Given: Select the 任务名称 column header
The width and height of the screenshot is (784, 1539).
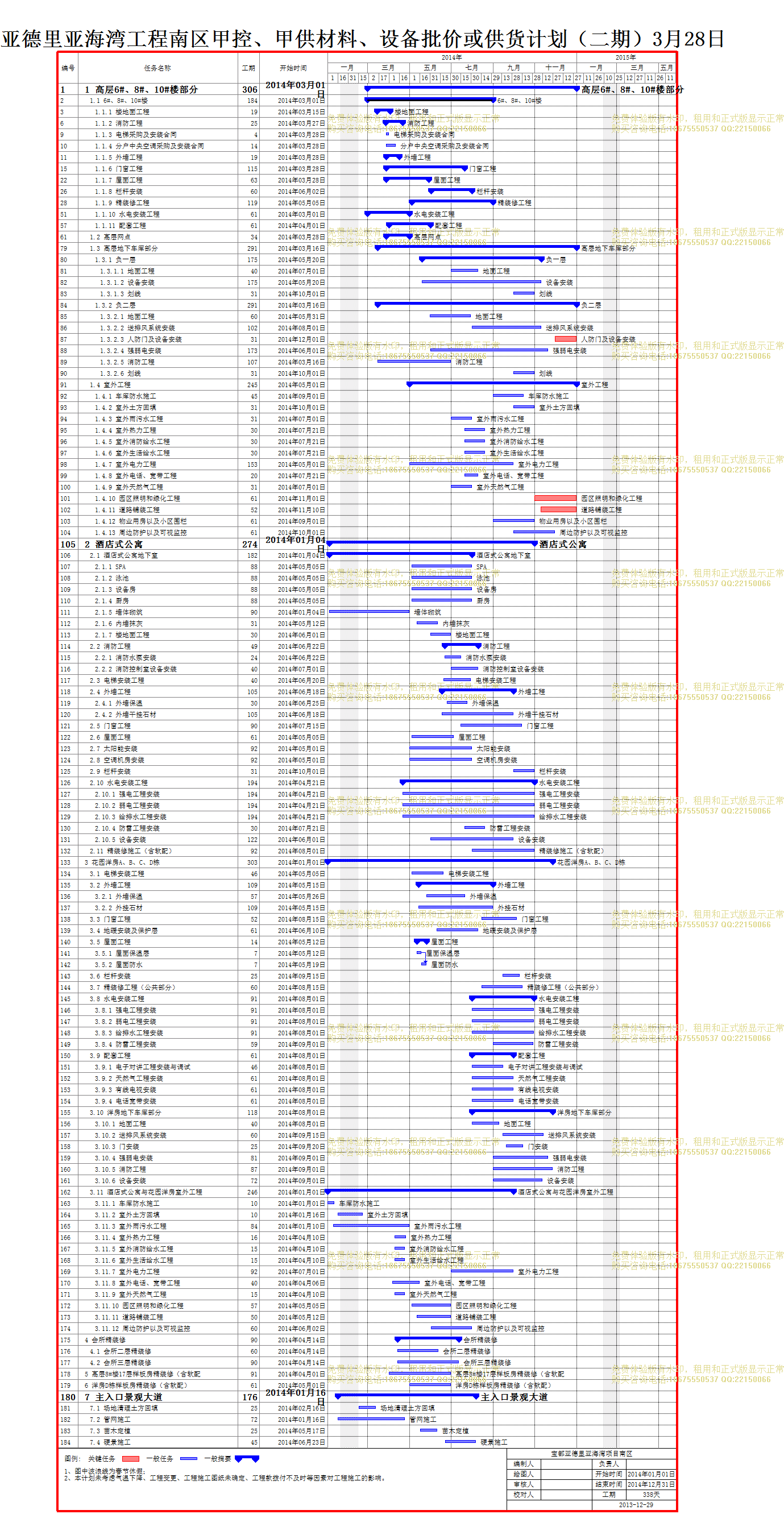Looking at the screenshot, I should (x=157, y=68).
